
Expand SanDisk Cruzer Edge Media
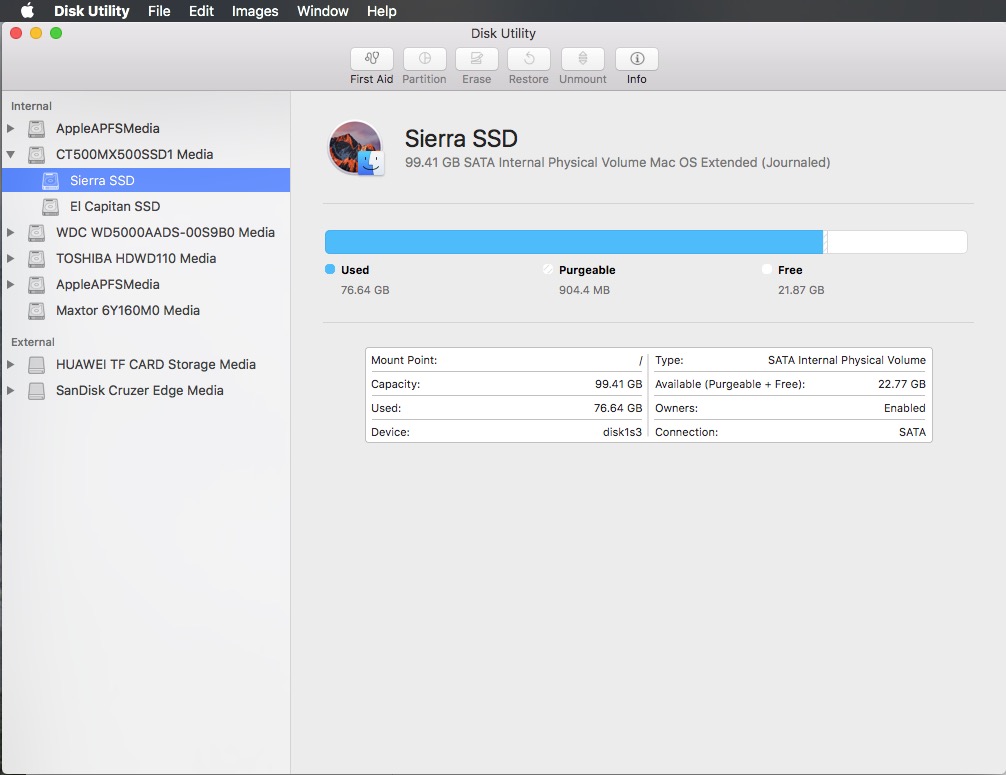(11, 391)
